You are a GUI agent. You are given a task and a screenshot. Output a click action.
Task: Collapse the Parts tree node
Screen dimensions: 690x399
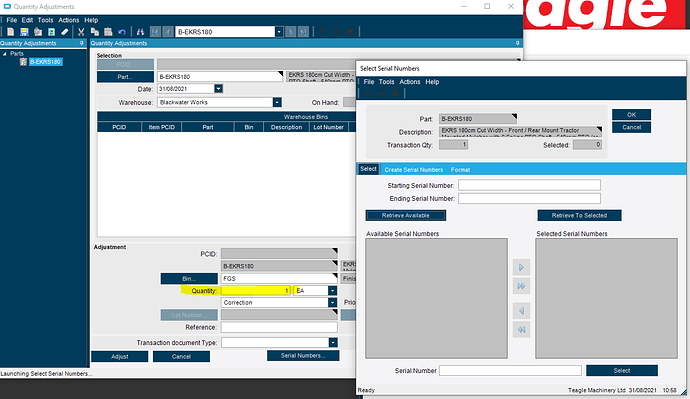(x=4, y=54)
